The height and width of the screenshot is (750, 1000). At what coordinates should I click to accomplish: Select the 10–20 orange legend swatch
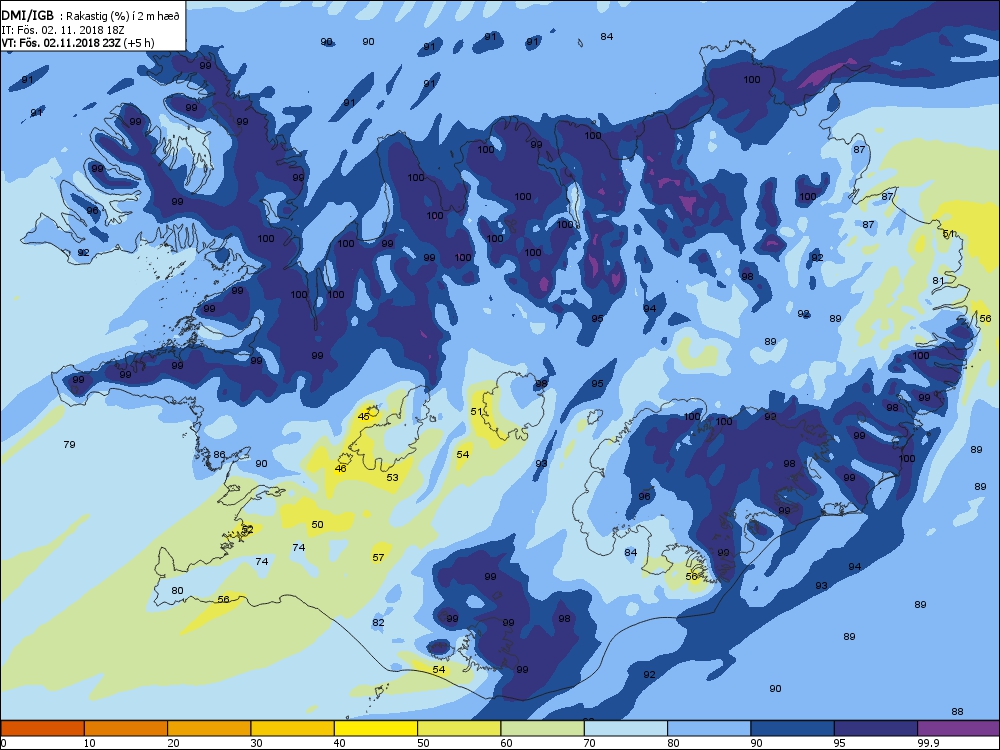[x=126, y=728]
